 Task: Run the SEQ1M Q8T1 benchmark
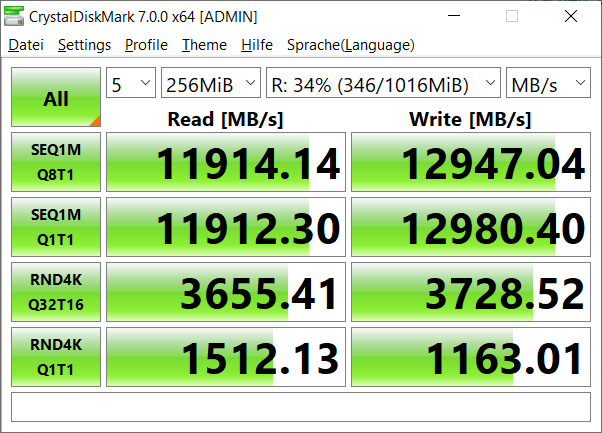click(56, 162)
